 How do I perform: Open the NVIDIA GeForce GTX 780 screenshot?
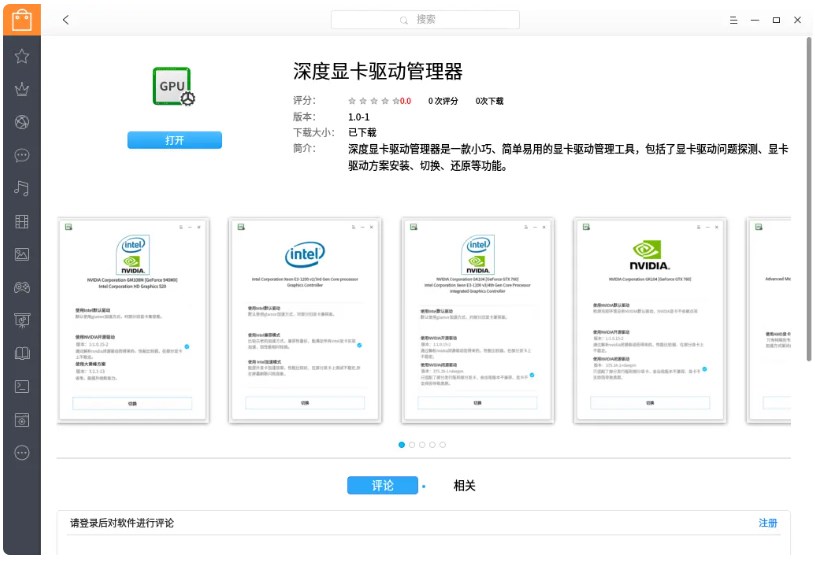649,320
